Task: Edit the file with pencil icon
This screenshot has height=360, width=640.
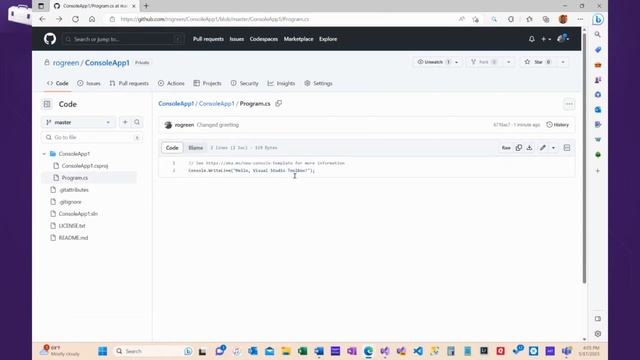Action: tap(542, 148)
